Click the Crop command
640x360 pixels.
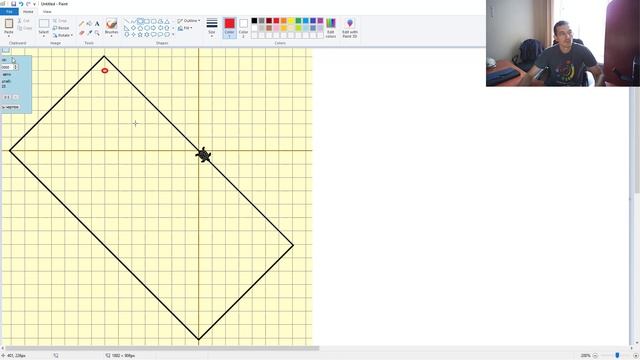(x=60, y=20)
